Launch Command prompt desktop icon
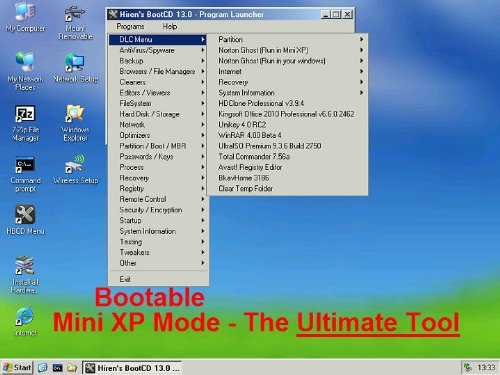Screen dimensions: 500x375 (x=25, y=174)
